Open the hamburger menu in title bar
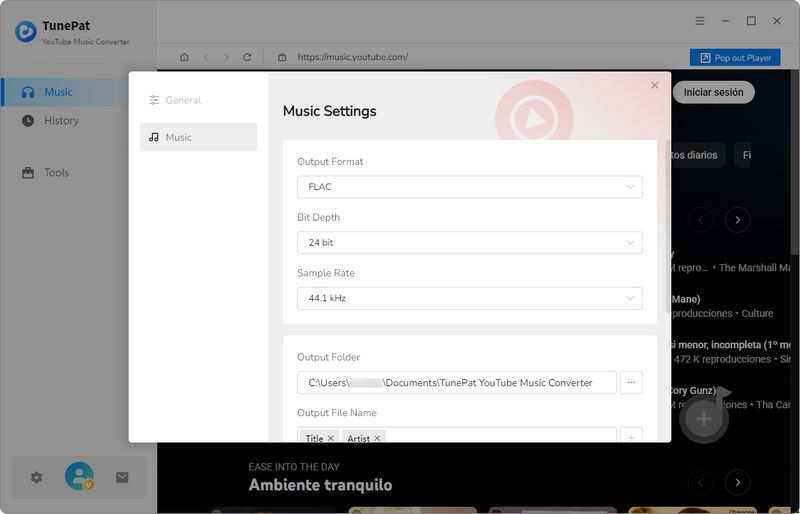This screenshot has width=800, height=514. coord(700,21)
